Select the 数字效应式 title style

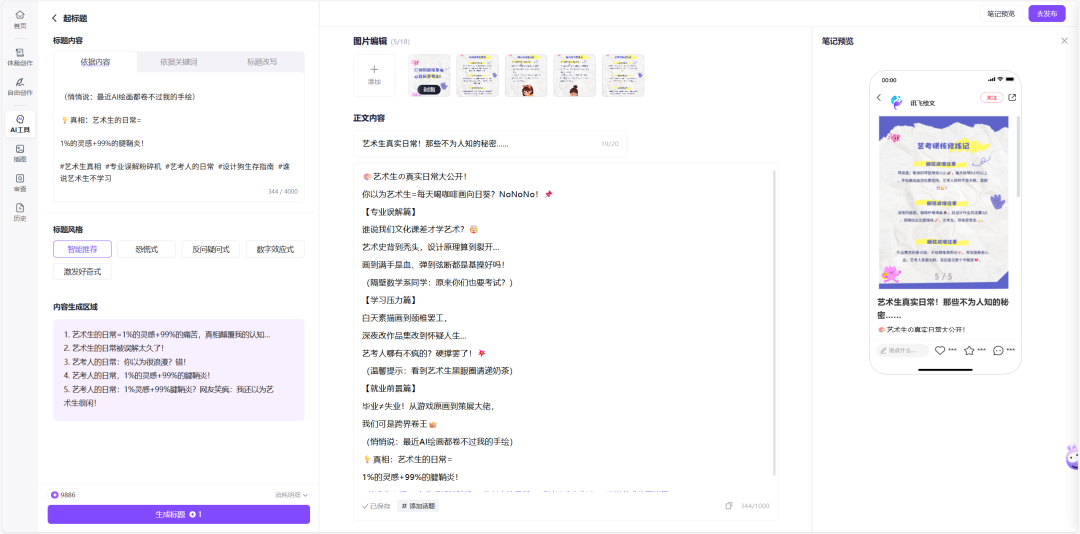tap(275, 249)
